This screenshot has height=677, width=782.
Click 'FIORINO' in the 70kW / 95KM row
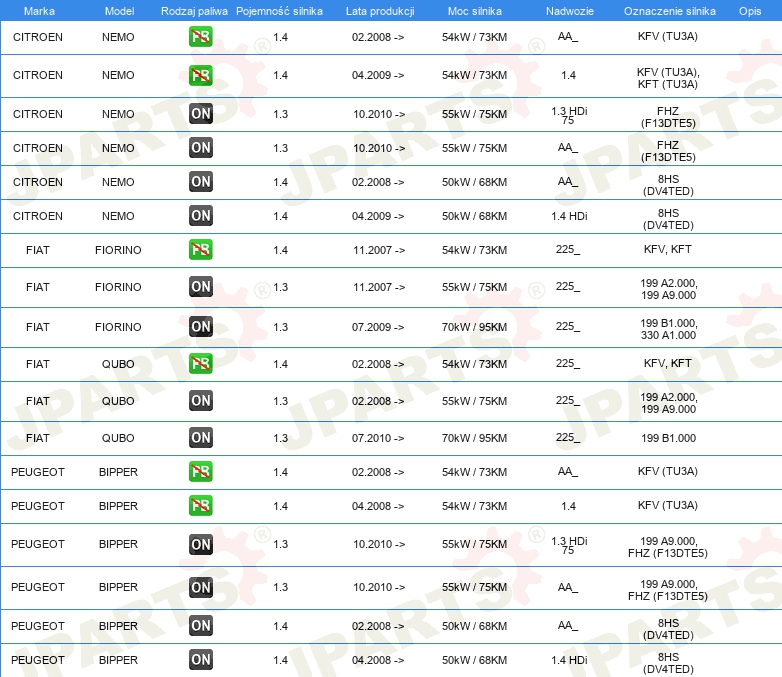click(x=118, y=327)
